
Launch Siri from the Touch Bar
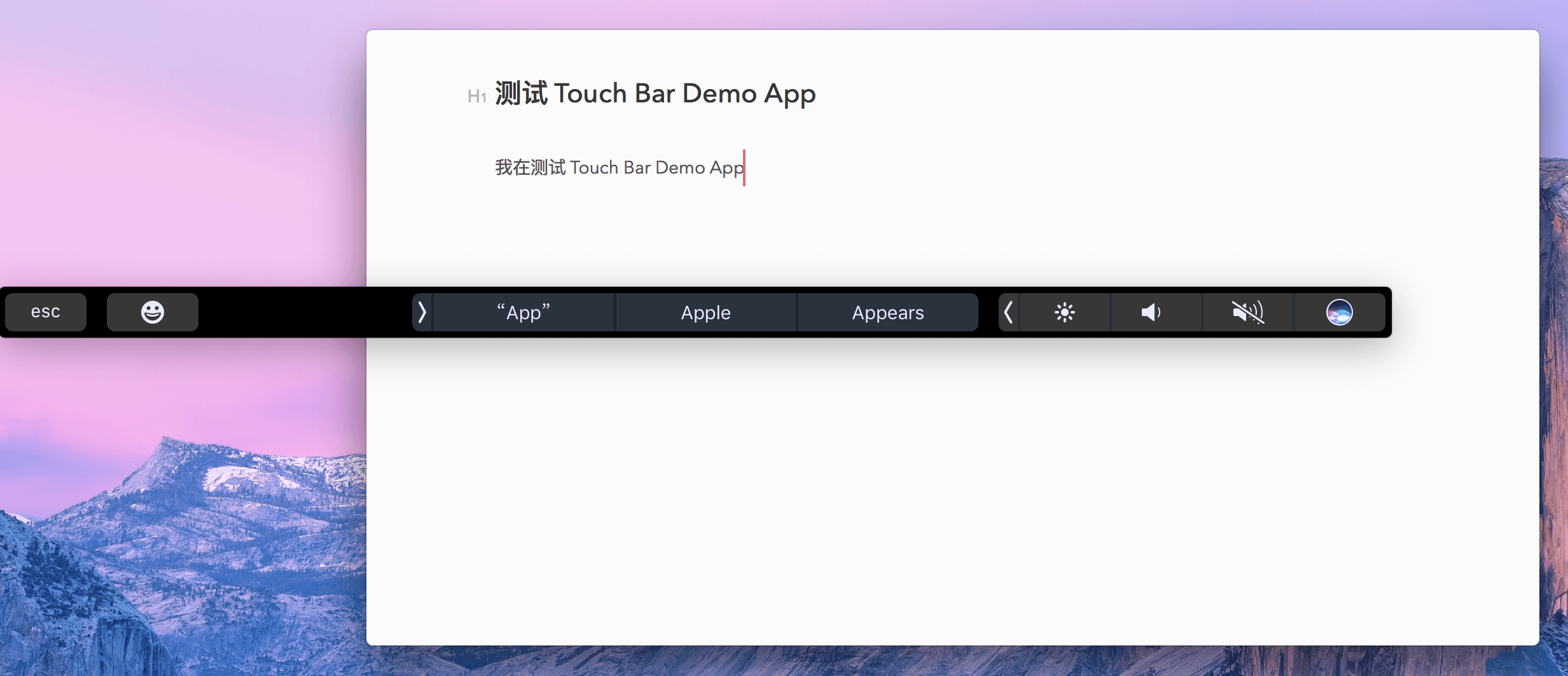(1340, 312)
